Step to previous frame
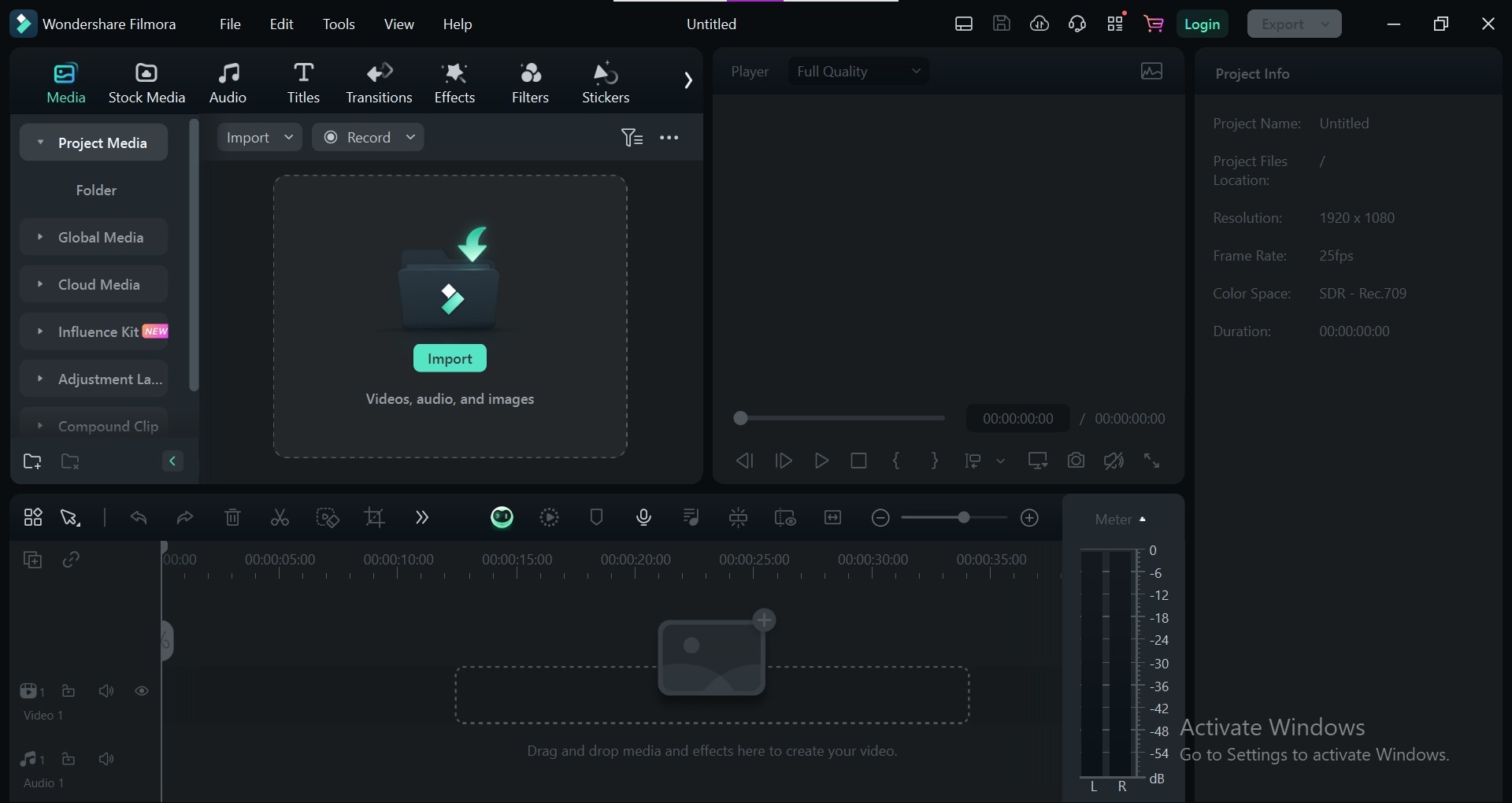Screen dimensions: 1512x803 click(x=744, y=461)
